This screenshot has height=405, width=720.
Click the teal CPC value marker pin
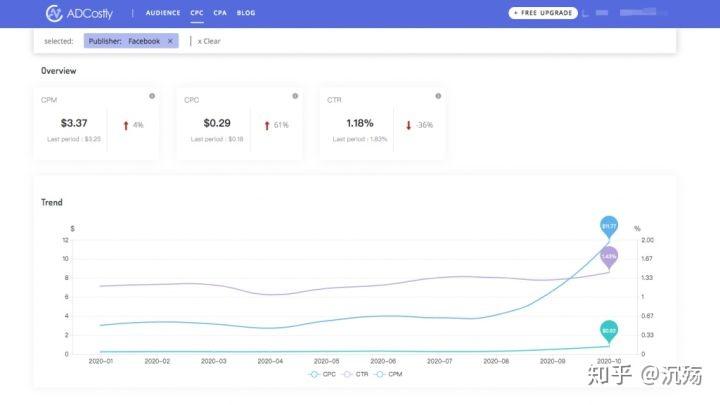(x=609, y=331)
